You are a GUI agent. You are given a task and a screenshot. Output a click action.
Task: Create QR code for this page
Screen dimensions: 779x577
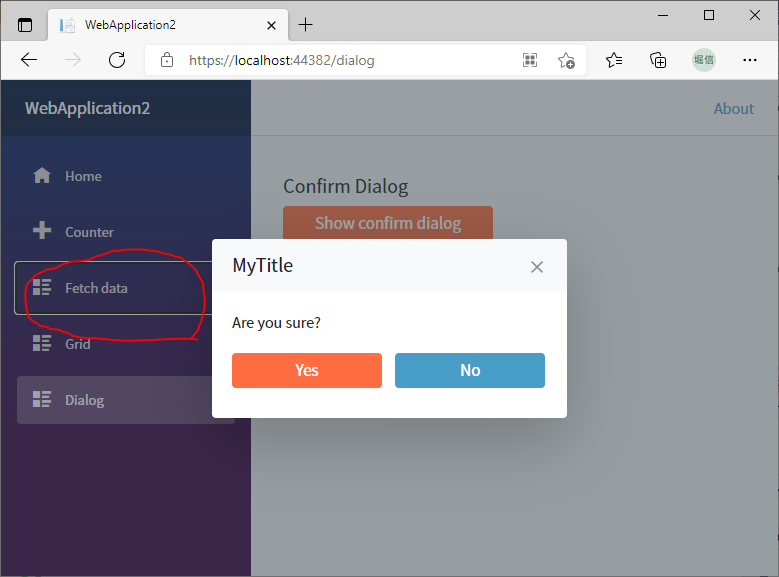530,60
